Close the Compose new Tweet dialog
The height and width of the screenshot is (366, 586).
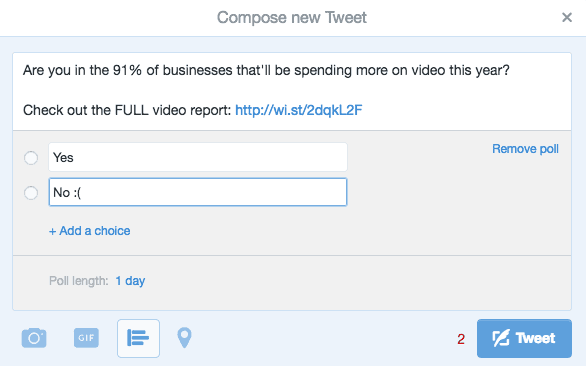click(x=567, y=17)
